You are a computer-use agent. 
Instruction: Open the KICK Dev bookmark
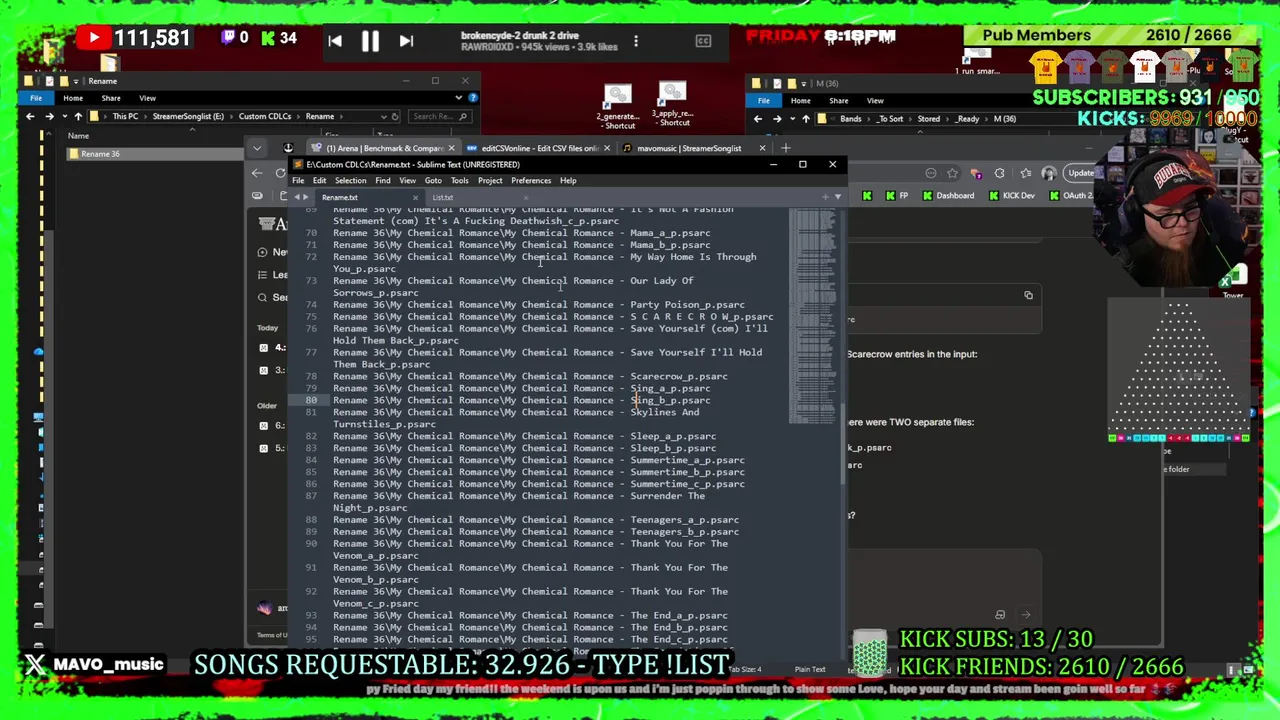click(1011, 196)
